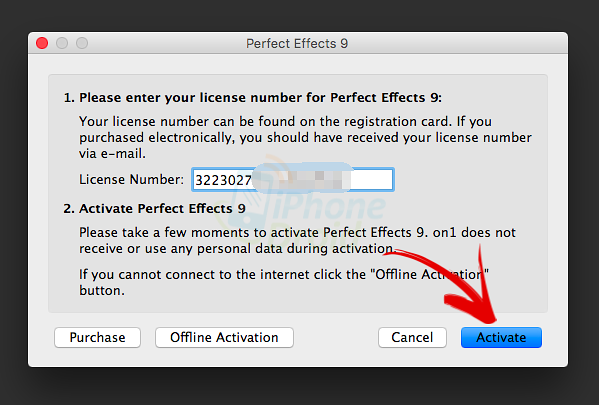
Task: Cancel the activation dialog
Action: (412, 337)
